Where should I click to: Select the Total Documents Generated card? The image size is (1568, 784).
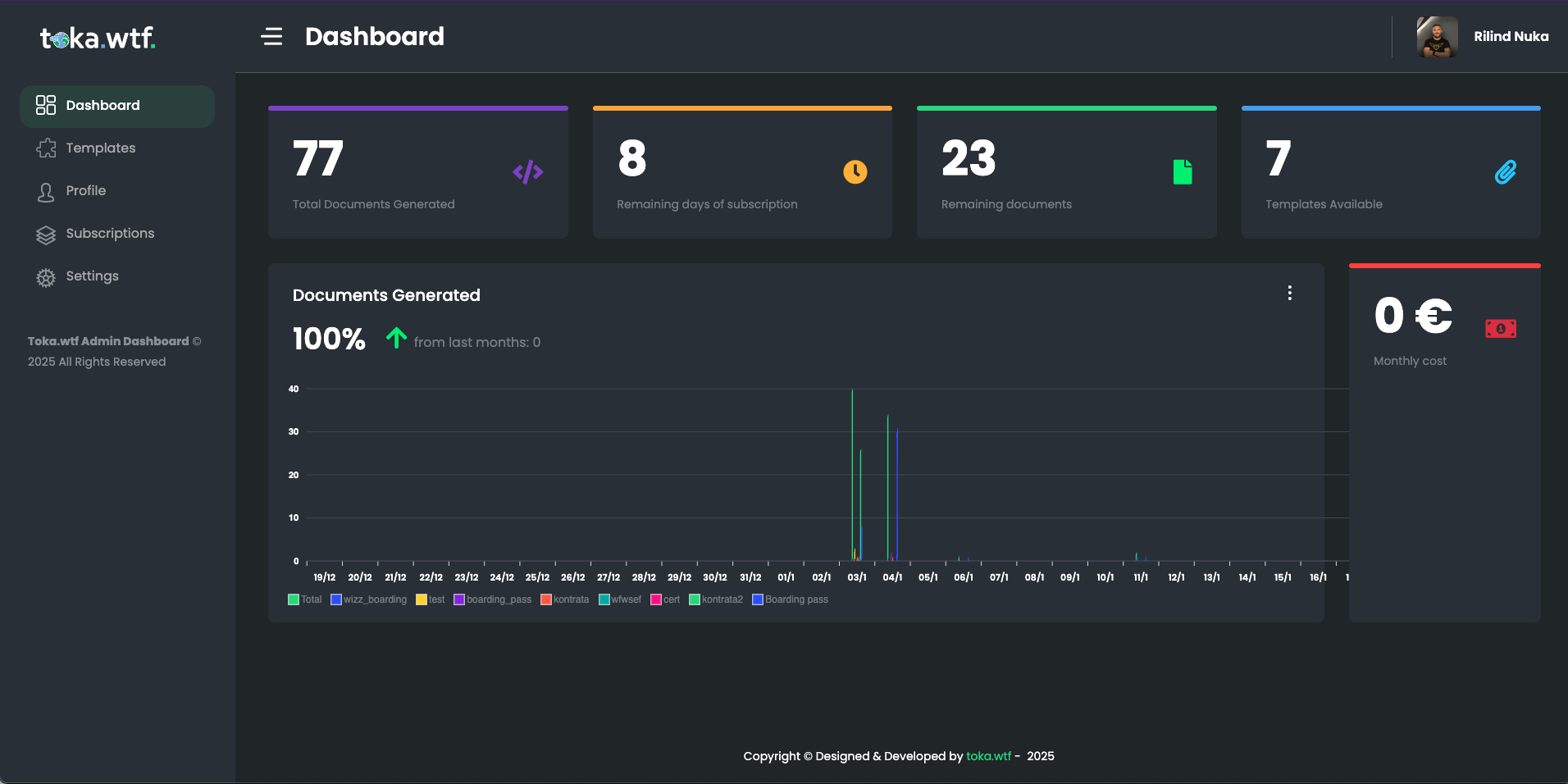(418, 172)
